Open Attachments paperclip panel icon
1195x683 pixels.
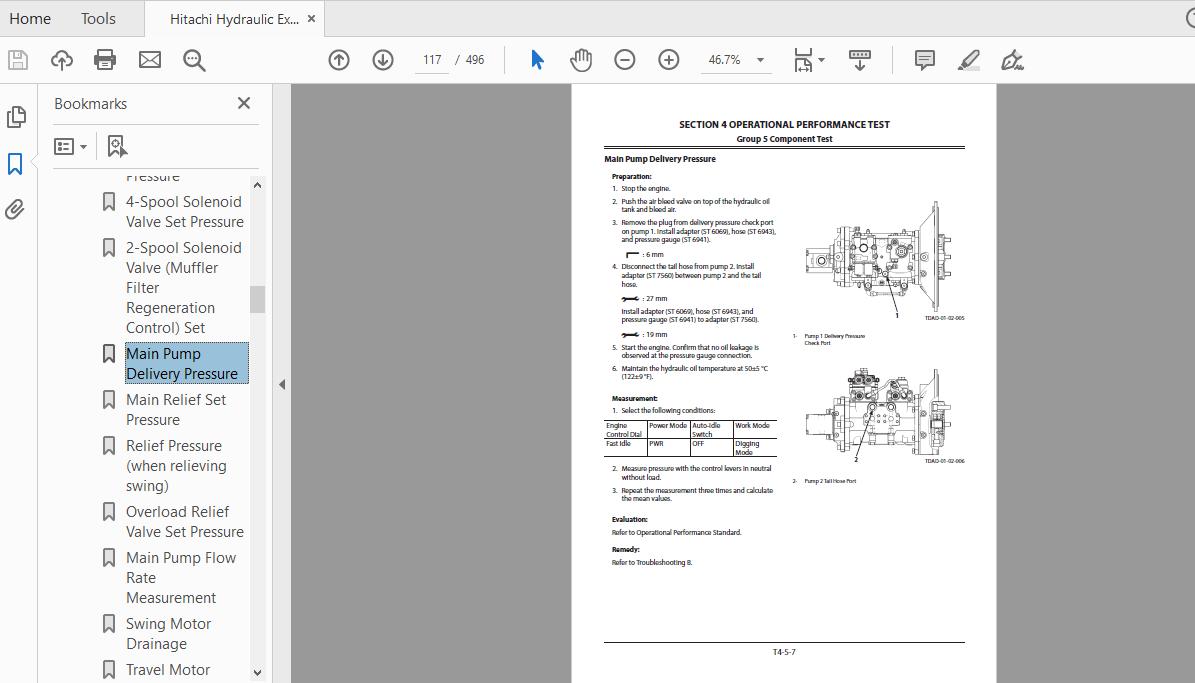click(x=14, y=210)
